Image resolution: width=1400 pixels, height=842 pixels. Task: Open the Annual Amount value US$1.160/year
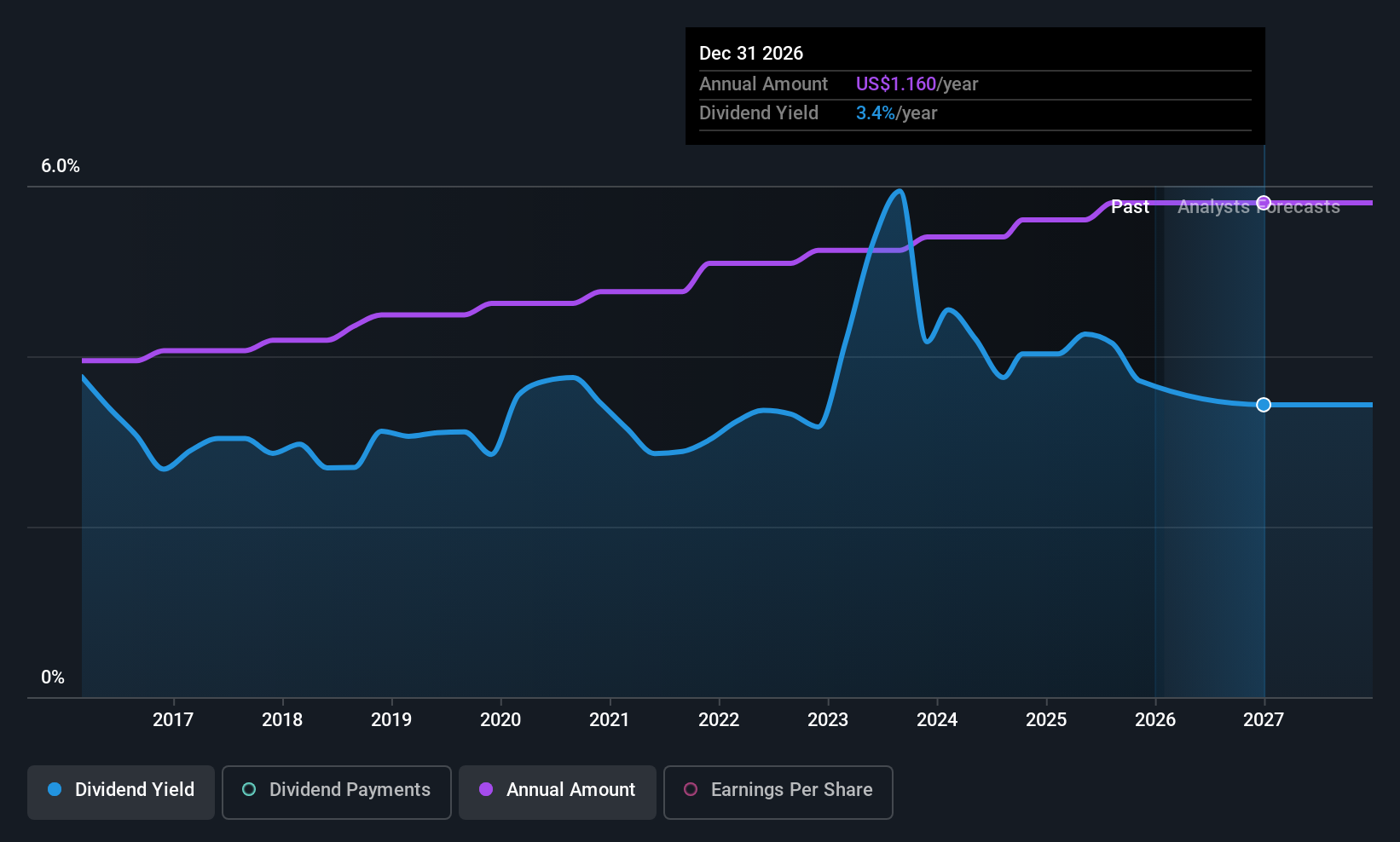point(916,84)
